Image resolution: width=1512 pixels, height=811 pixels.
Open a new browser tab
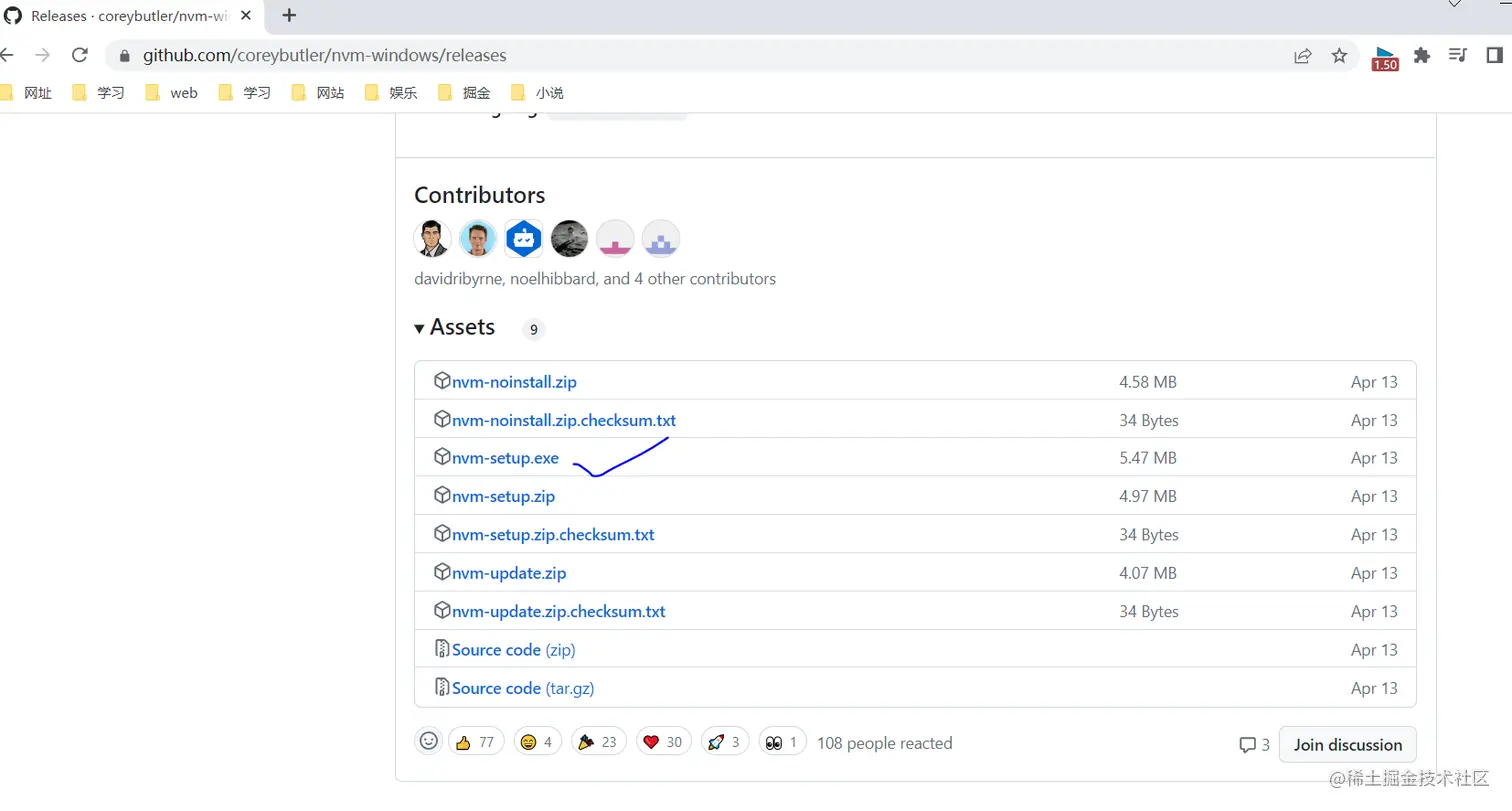[x=289, y=15]
